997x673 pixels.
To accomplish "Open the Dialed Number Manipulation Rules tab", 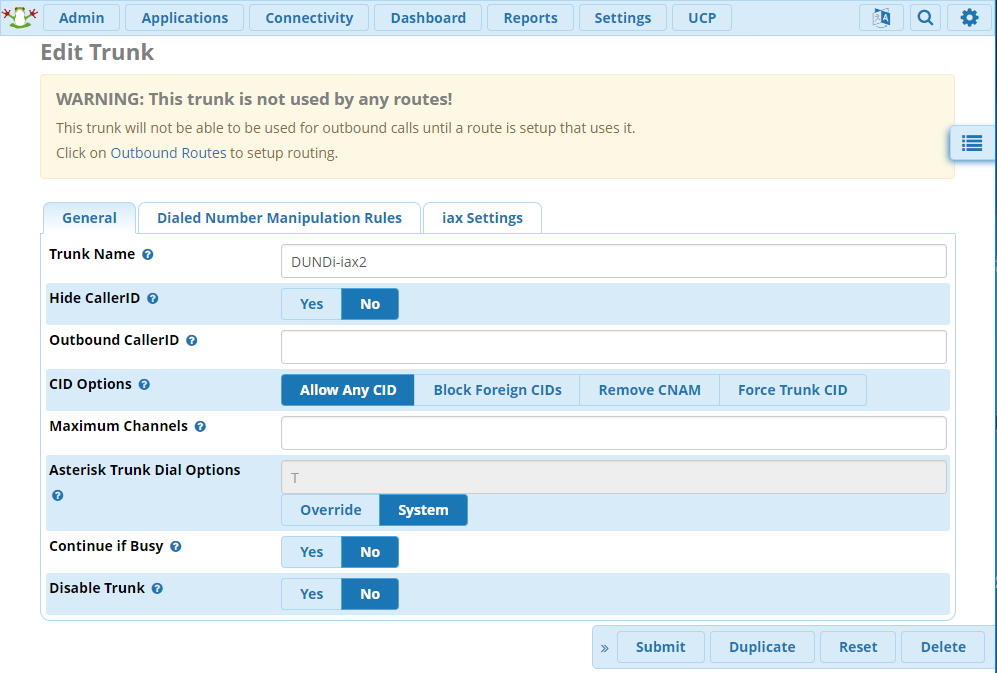I will click(x=278, y=217).
